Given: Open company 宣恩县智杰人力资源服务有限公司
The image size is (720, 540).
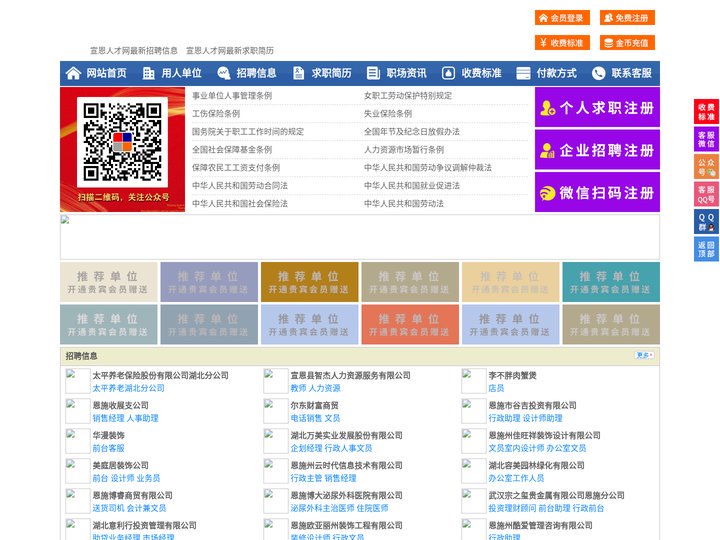Looking at the screenshot, I should click(350, 375).
